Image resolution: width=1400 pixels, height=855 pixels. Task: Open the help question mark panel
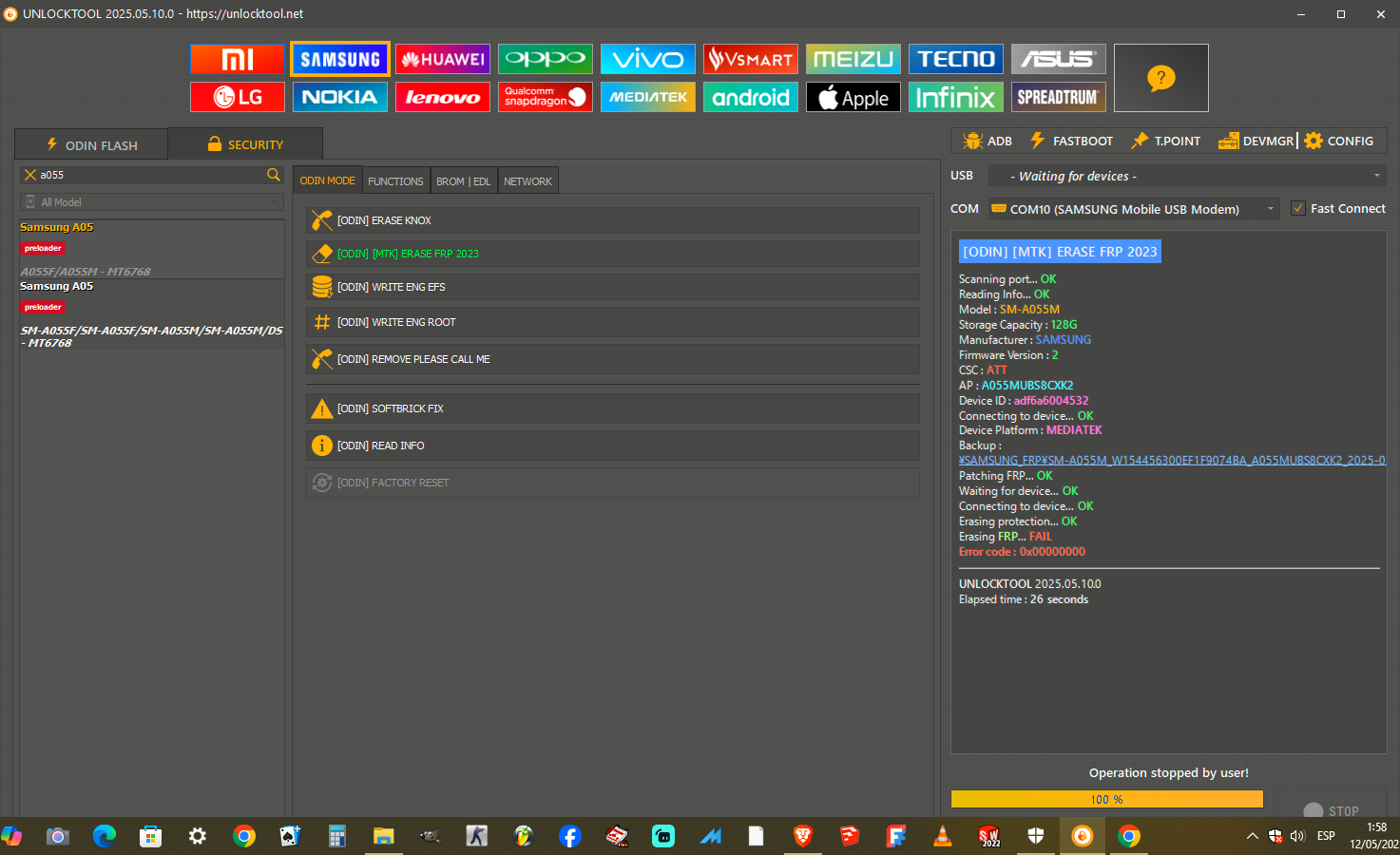pos(1161,78)
